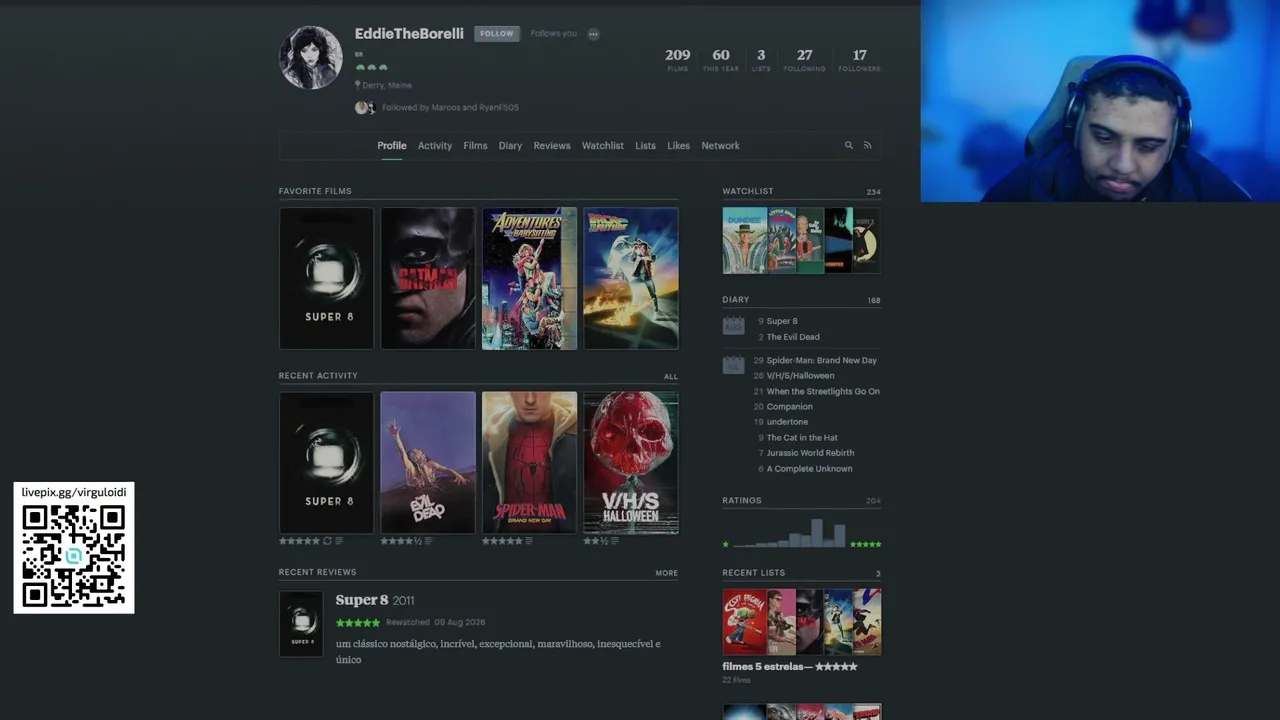Open the Watchlist tab
Image resolution: width=1280 pixels, height=720 pixels.
pos(603,146)
